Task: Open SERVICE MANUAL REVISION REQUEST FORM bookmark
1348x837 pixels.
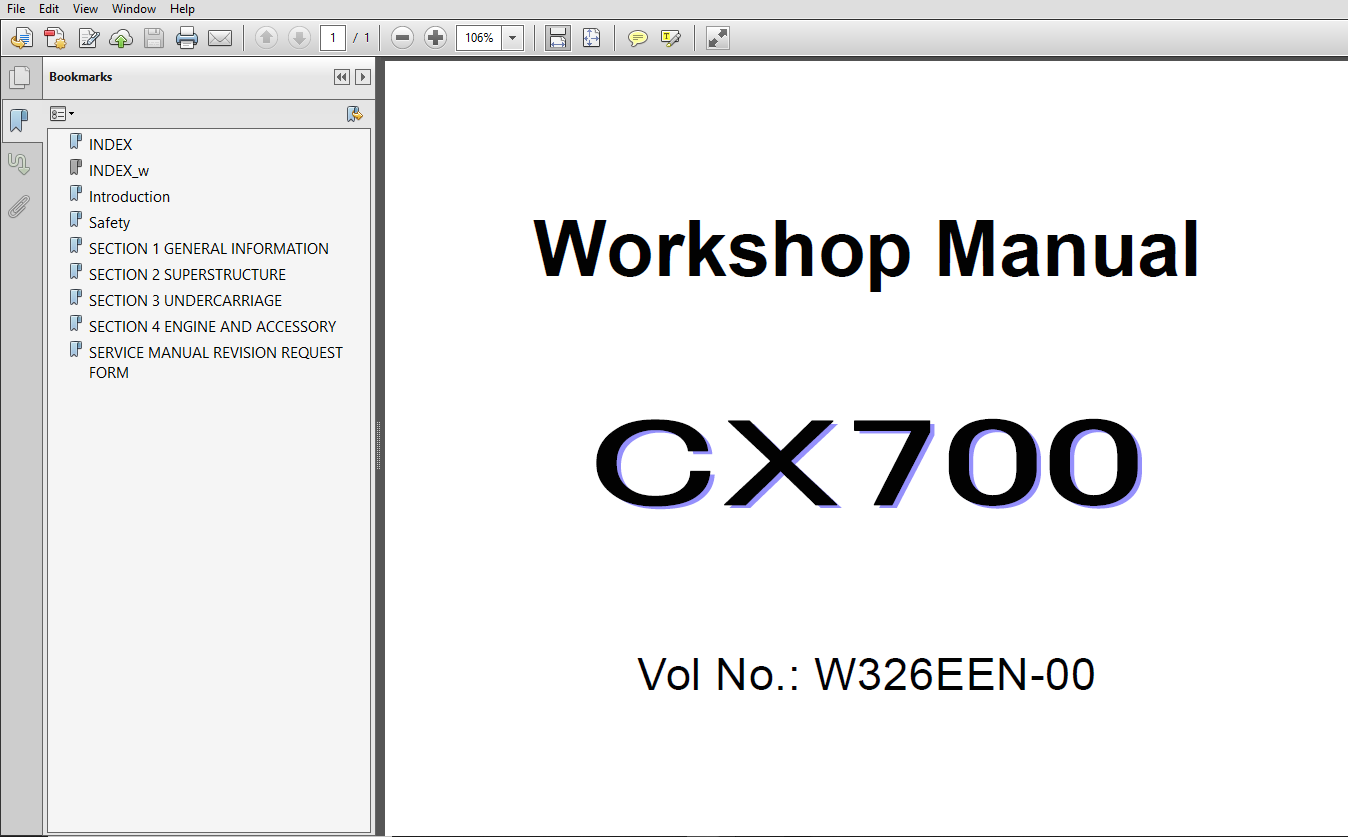Action: coord(215,363)
